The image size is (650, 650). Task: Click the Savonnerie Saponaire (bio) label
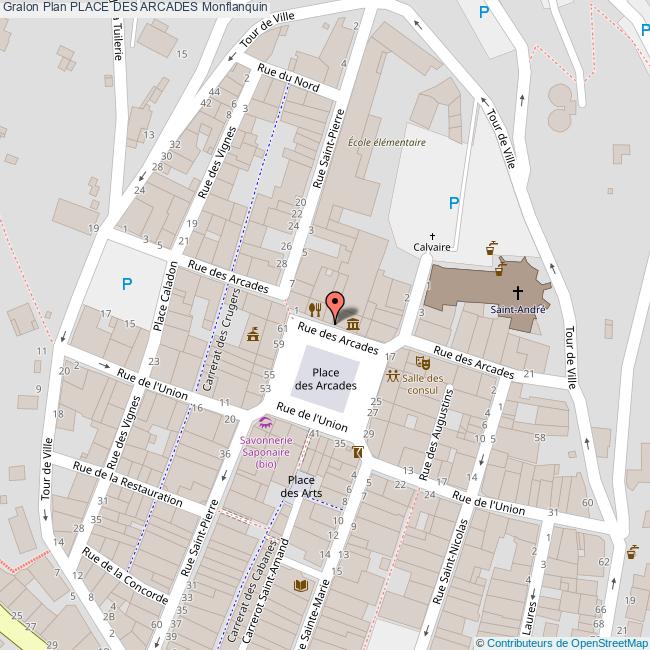[x=266, y=451]
